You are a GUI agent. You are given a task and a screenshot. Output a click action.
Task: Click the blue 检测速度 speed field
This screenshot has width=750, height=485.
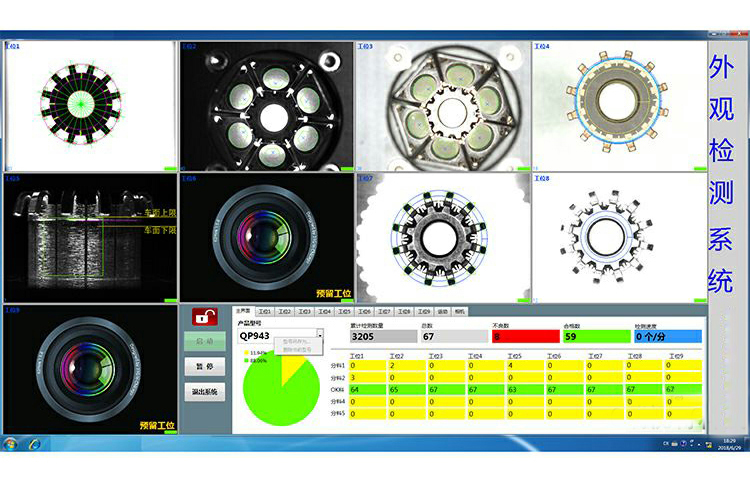click(x=668, y=337)
